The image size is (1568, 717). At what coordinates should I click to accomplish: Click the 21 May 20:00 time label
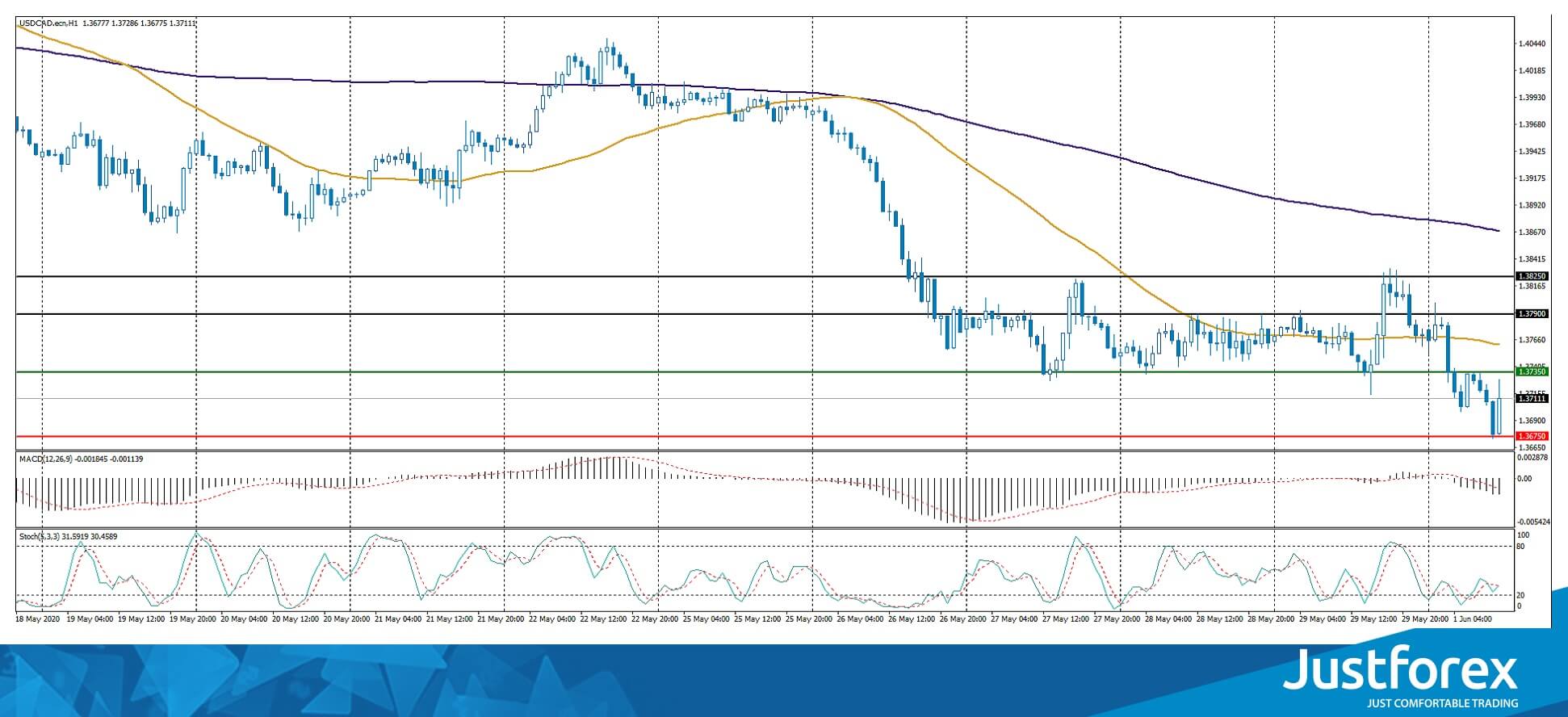501,619
